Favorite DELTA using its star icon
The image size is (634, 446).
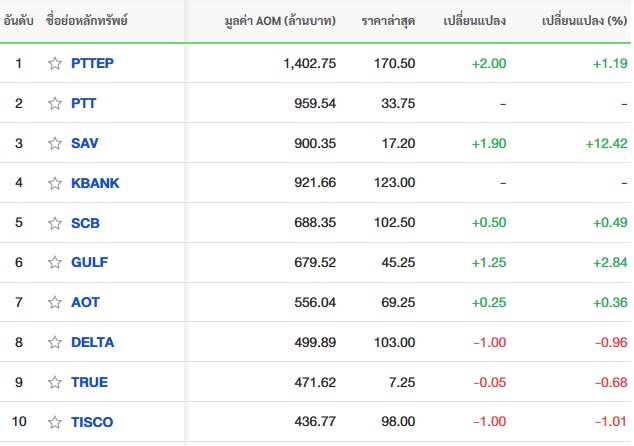point(55,342)
